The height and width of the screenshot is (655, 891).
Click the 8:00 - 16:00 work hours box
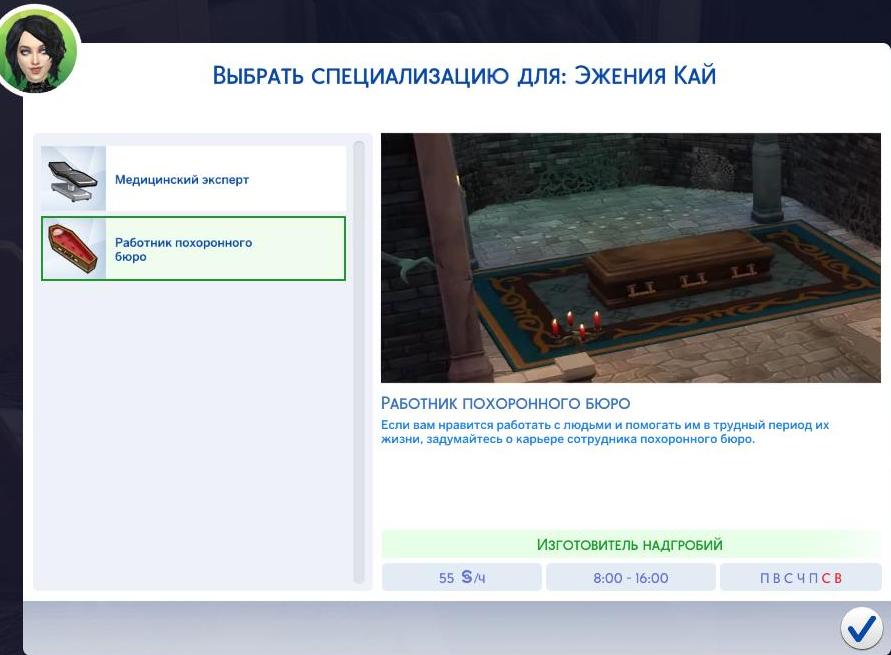tap(631, 577)
